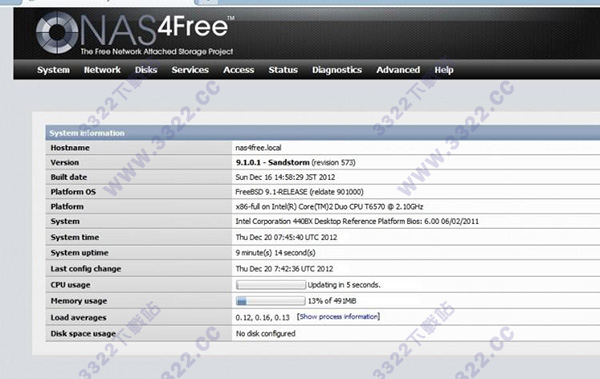The height and width of the screenshot is (379, 600).
Task: Click the system time Thu Dec 20 07:45:40
Action: coord(286,237)
